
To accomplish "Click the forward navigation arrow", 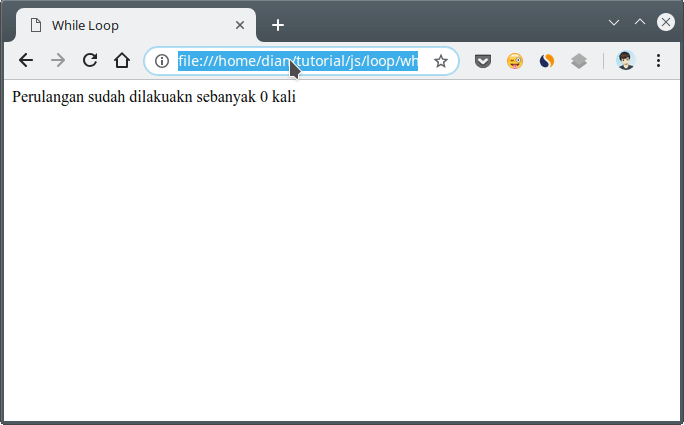I will (58, 61).
